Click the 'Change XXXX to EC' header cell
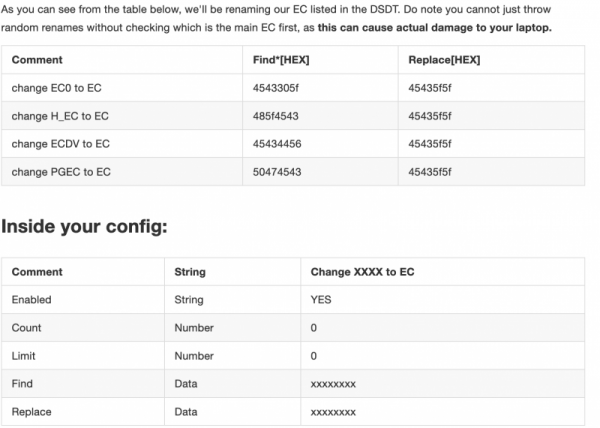Screen dimensions: 600x428 (x=362, y=271)
